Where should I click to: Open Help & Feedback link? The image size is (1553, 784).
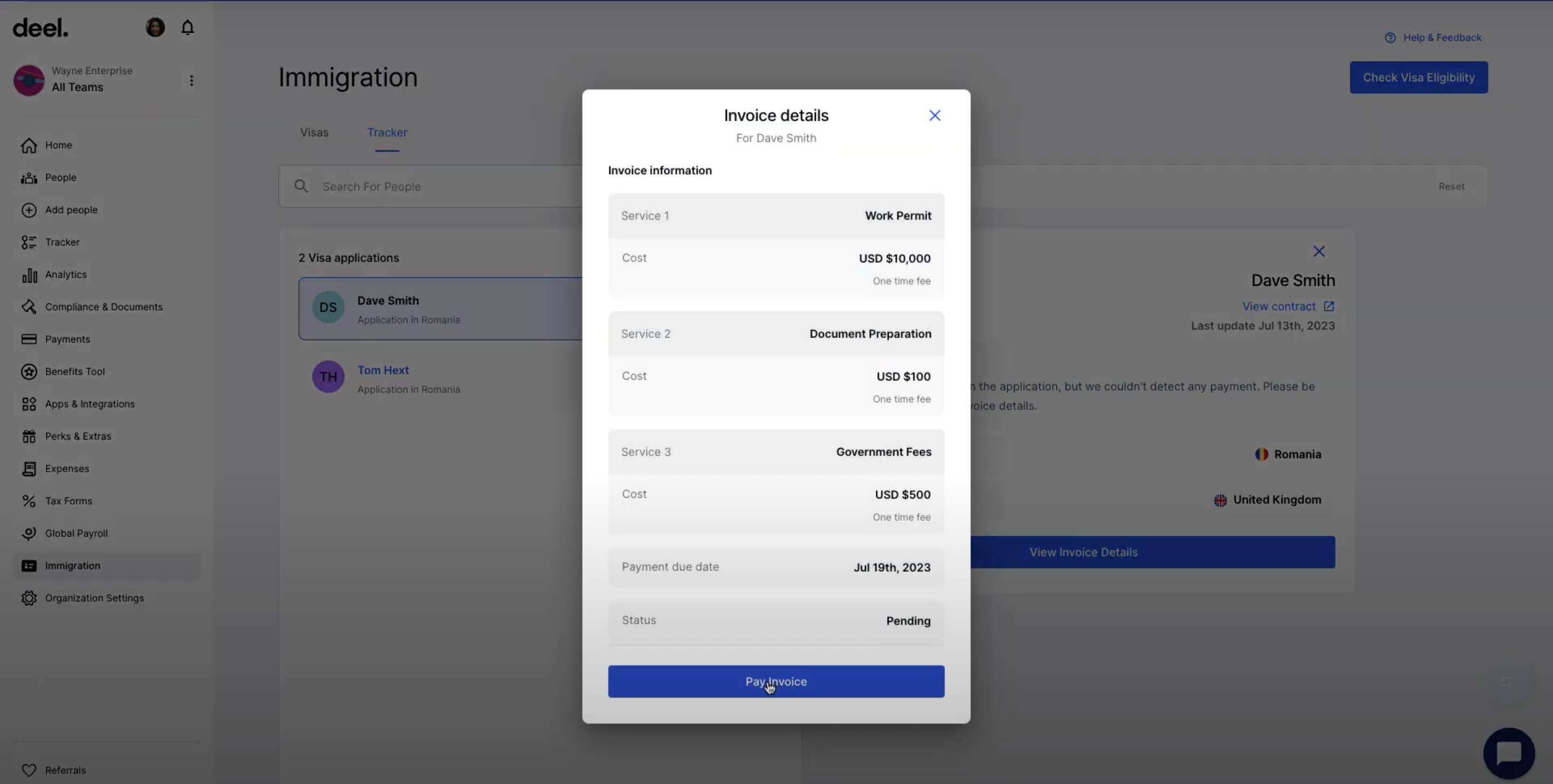[x=1441, y=37]
